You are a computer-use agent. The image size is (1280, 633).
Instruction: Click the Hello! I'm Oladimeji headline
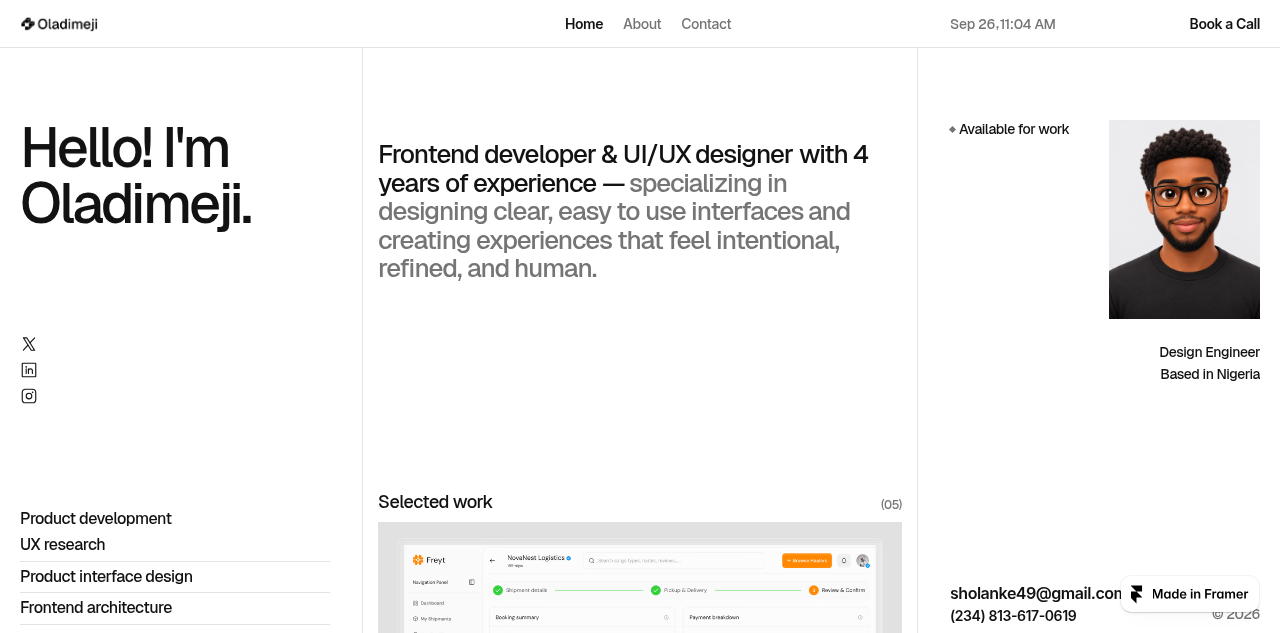136,175
